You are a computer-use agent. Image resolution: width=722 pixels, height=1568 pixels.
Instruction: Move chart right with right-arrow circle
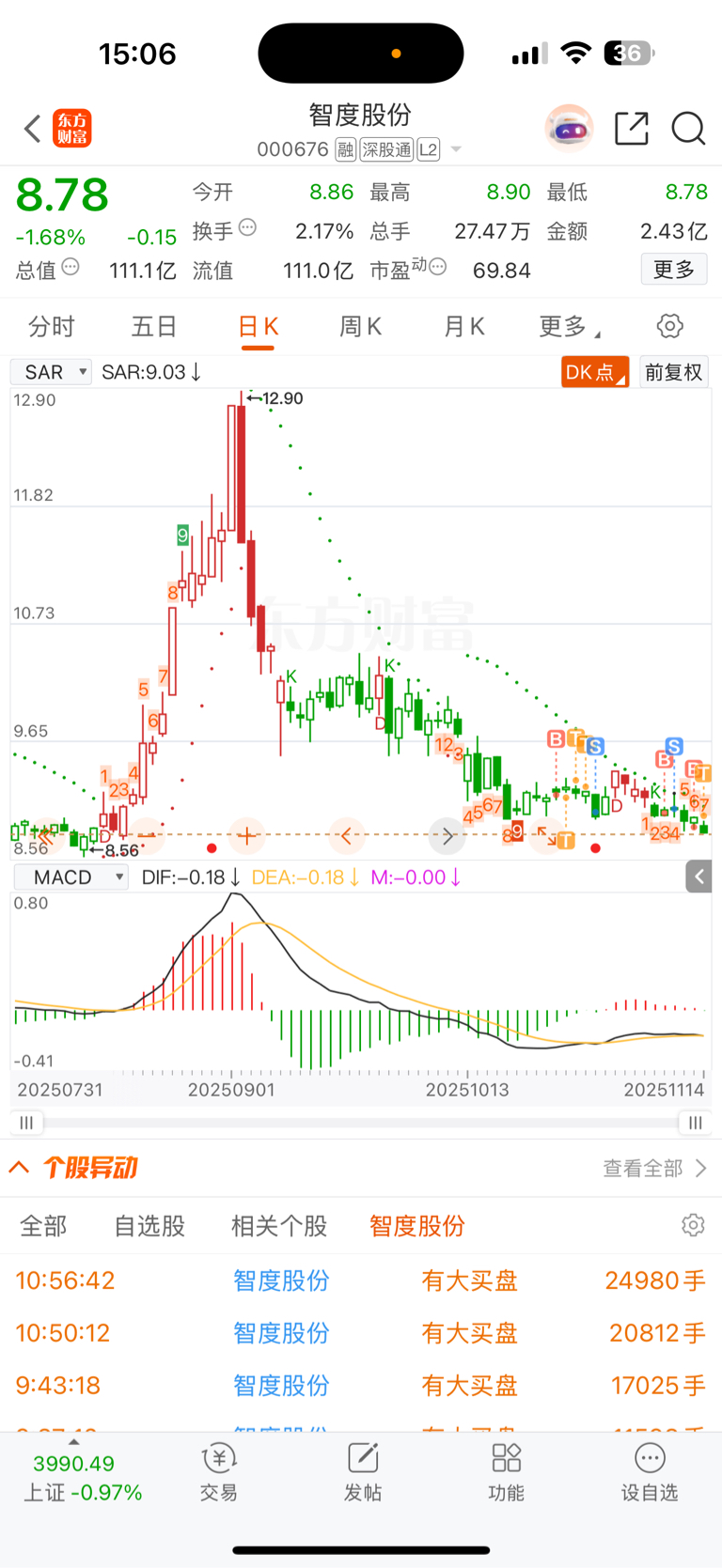coord(447,835)
